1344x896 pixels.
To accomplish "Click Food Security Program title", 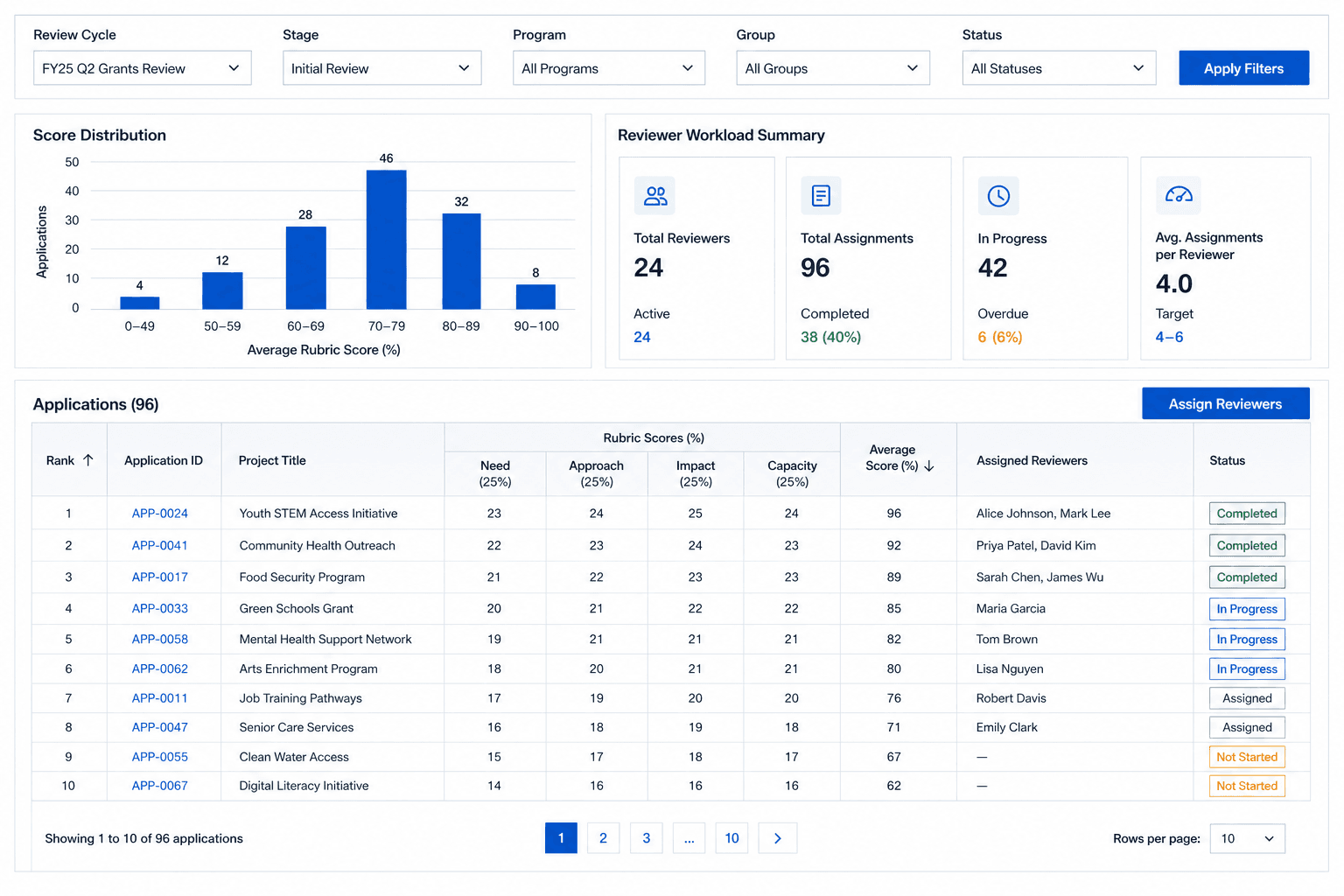I will click(302, 577).
